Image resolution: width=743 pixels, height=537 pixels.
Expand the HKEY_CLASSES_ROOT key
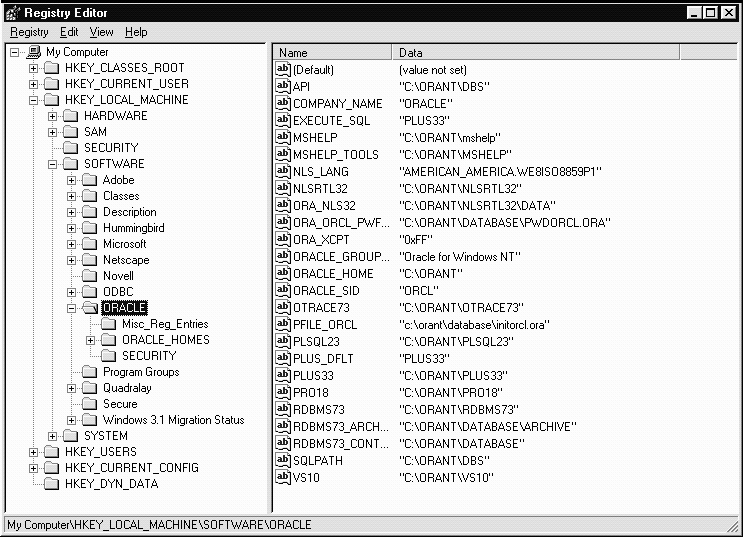coord(33,68)
